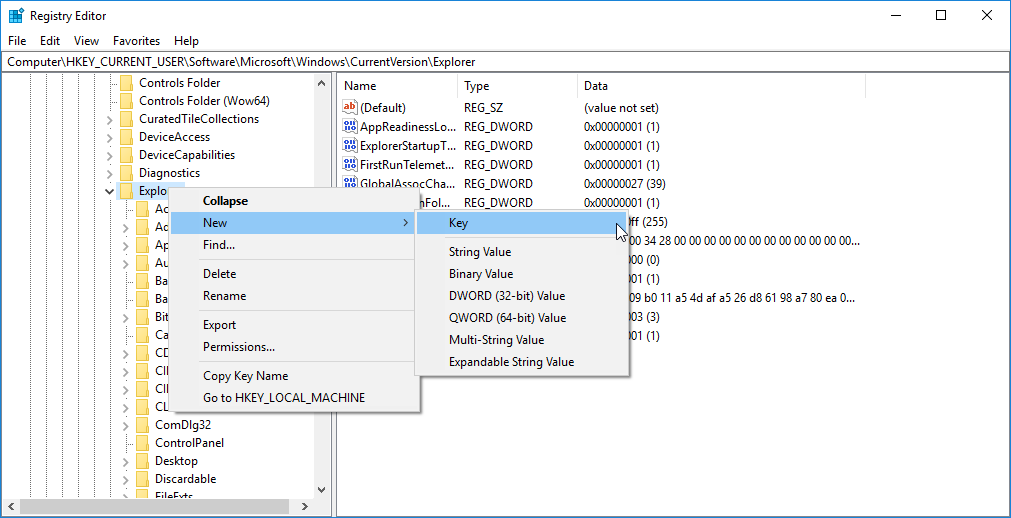Choose Permissions... in the context menu

pos(294,346)
